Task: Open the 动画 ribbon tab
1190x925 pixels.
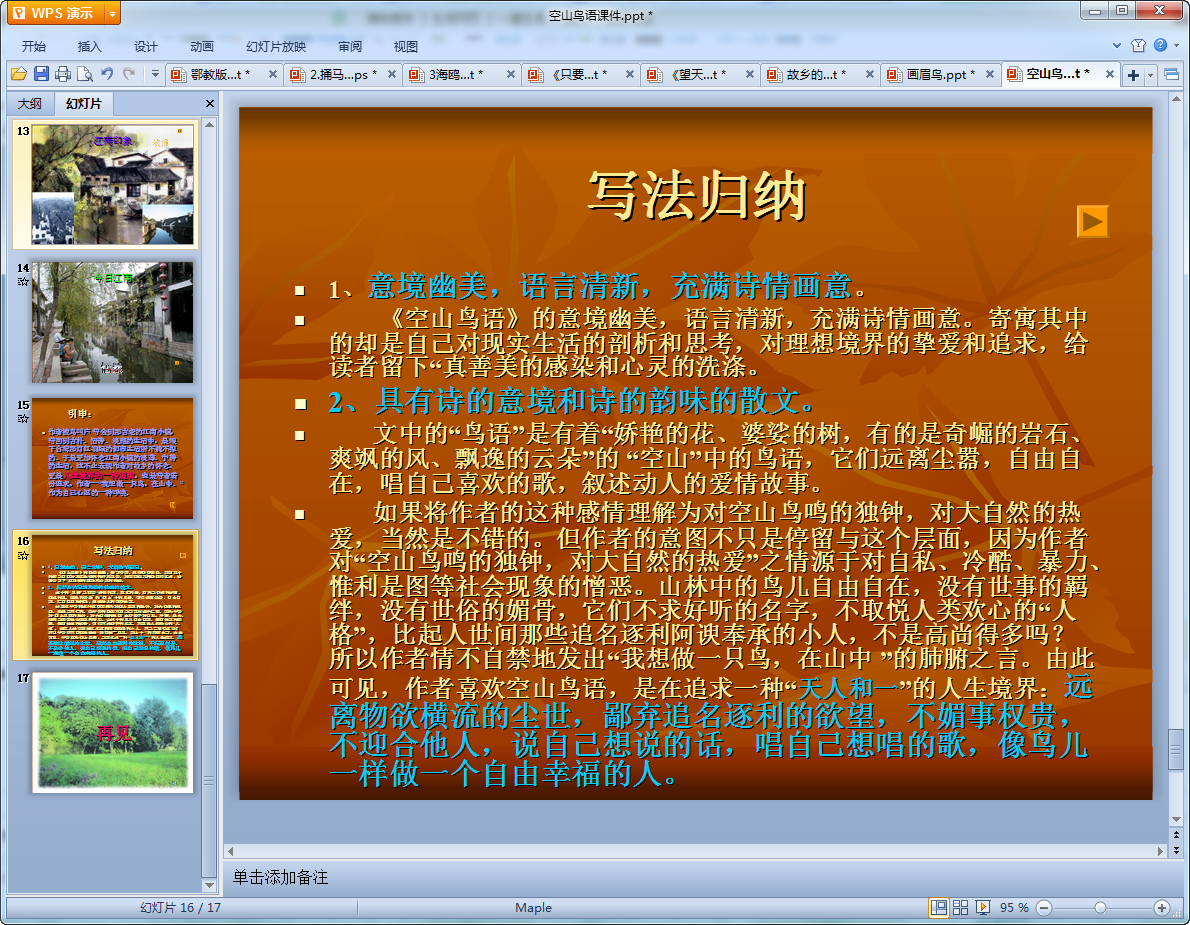Action: pyautogui.click(x=202, y=46)
